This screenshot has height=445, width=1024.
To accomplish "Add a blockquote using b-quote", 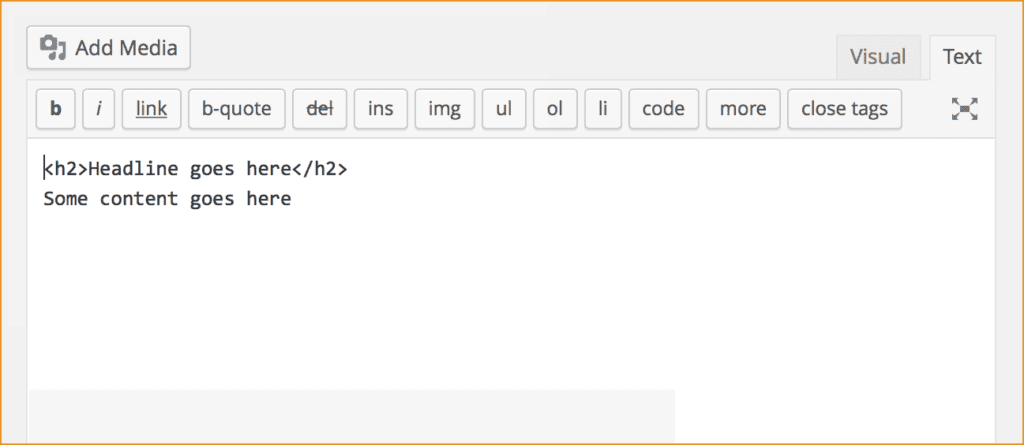I will pos(236,108).
